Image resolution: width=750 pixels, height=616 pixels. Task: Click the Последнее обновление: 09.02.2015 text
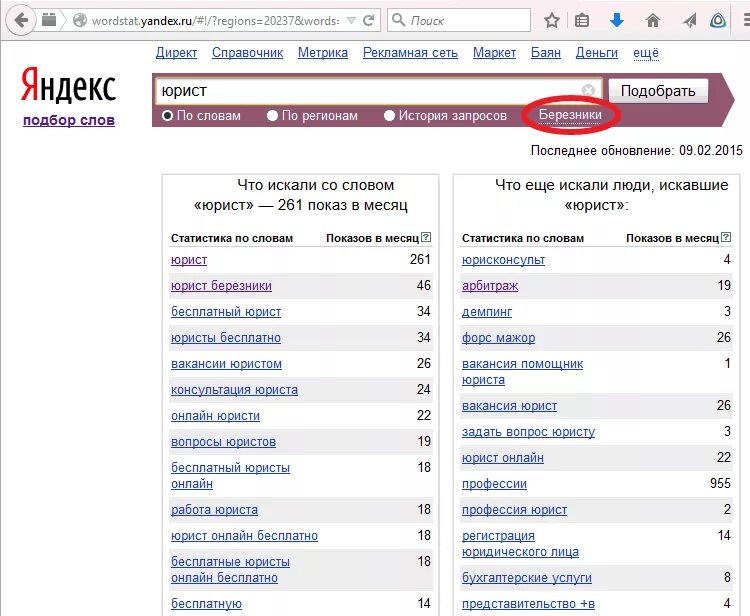637,151
